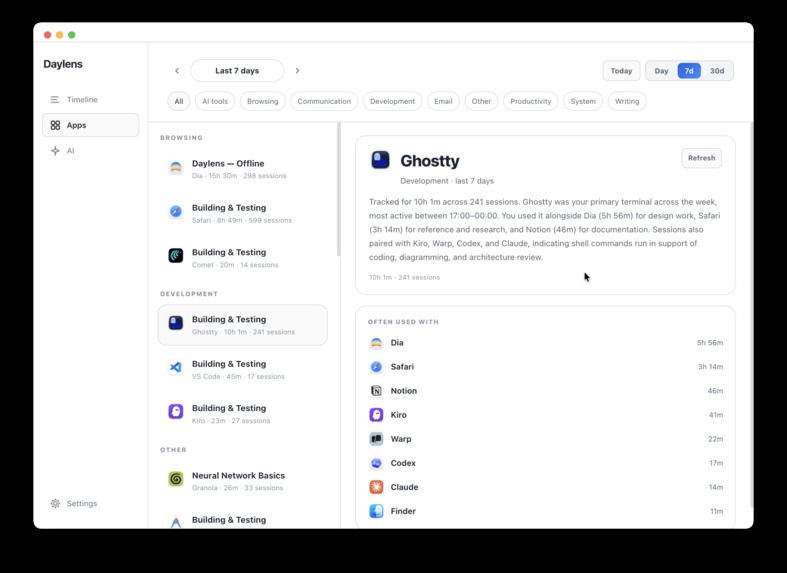This screenshot has height=573, width=787.
Task: Click app list vertical scrollbar
Action: pos(339,190)
